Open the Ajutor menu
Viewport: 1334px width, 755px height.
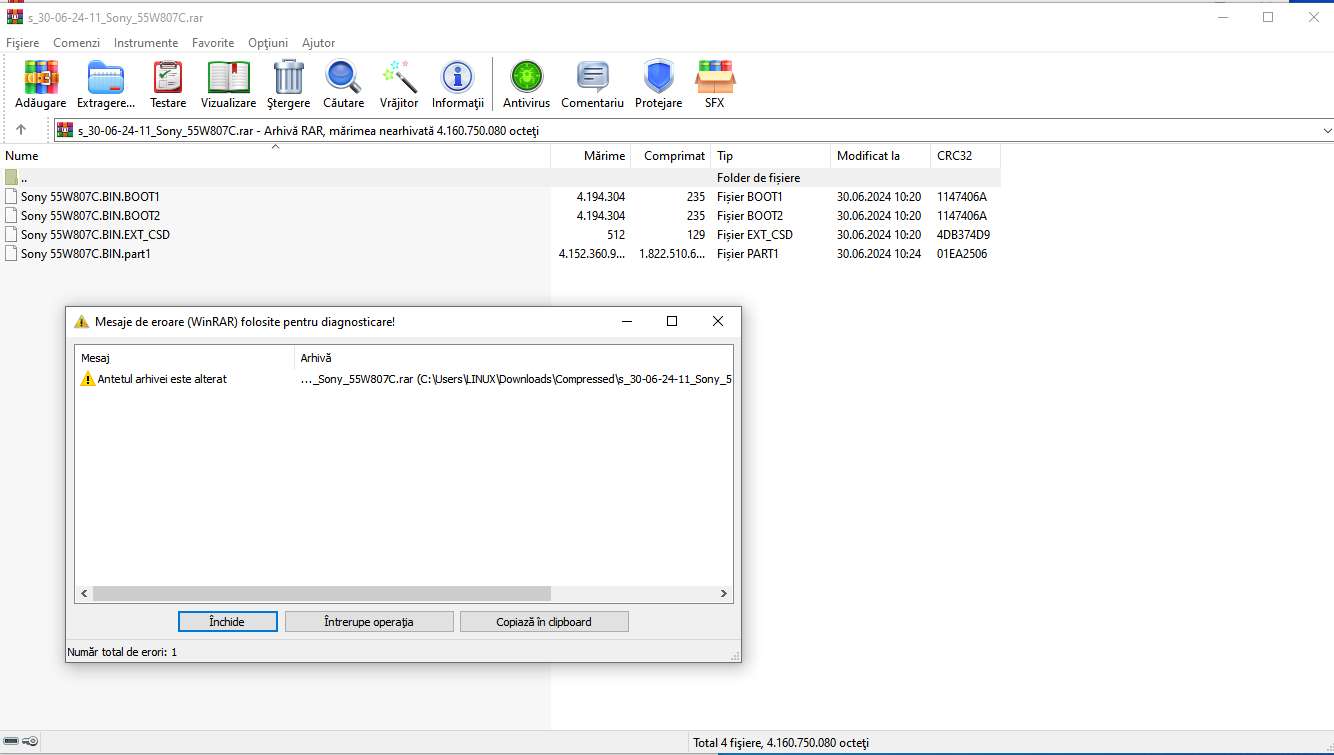319,43
